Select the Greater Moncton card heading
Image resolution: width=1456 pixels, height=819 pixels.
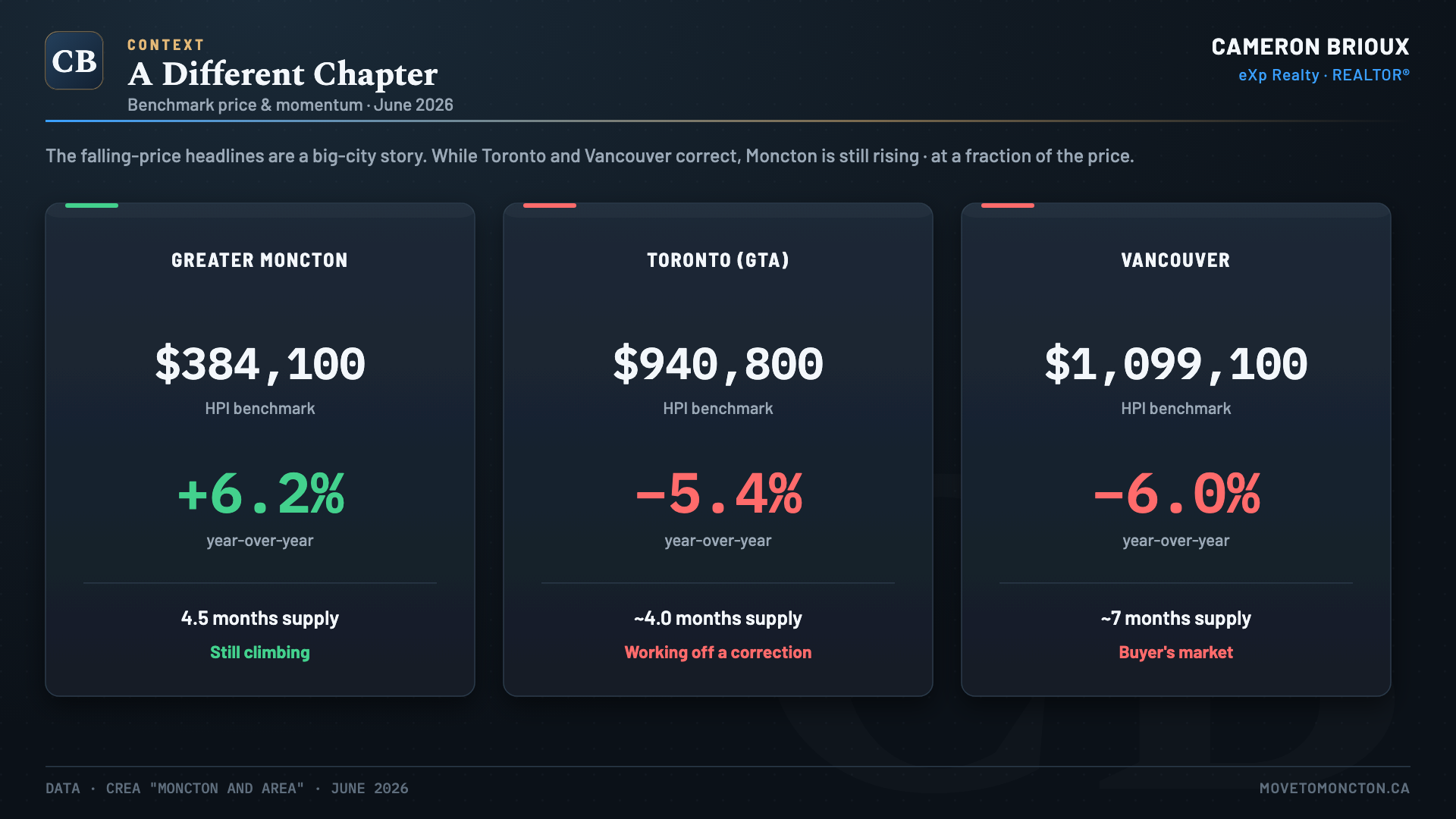coord(260,260)
